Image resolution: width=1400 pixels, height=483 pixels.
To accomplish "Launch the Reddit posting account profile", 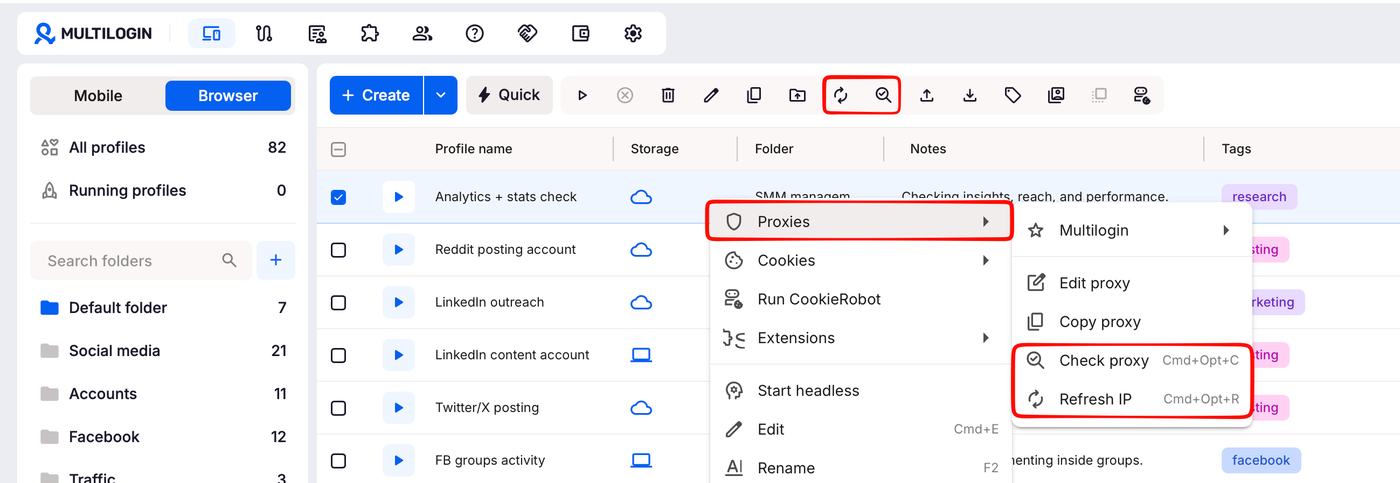I will [399, 249].
